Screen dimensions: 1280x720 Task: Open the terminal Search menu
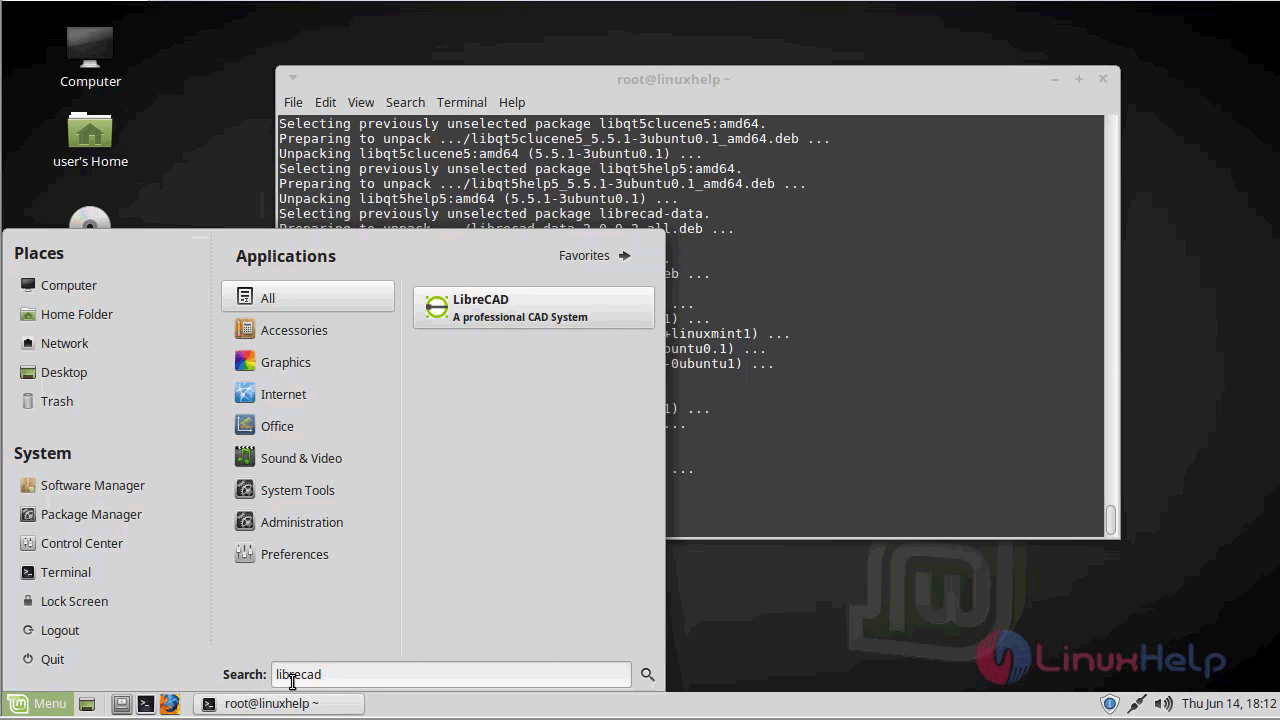point(405,102)
